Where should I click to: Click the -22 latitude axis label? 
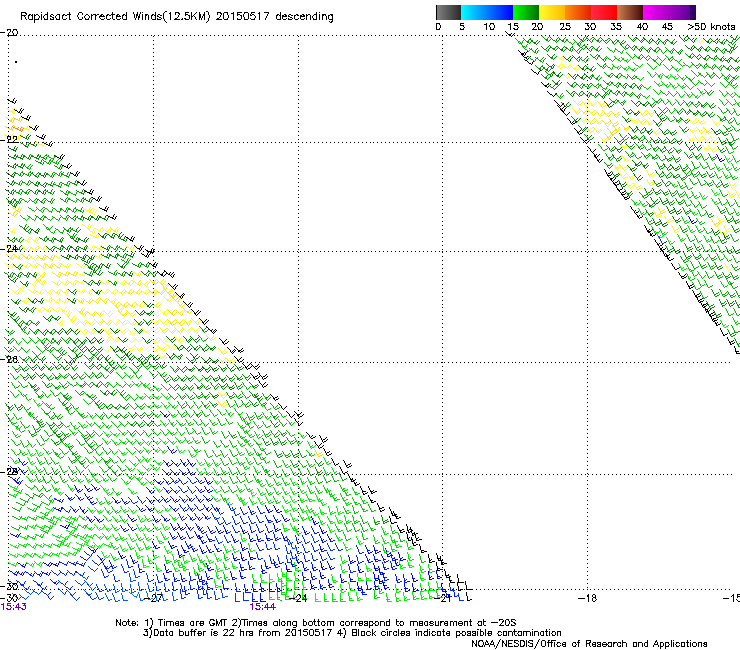pos(9,139)
